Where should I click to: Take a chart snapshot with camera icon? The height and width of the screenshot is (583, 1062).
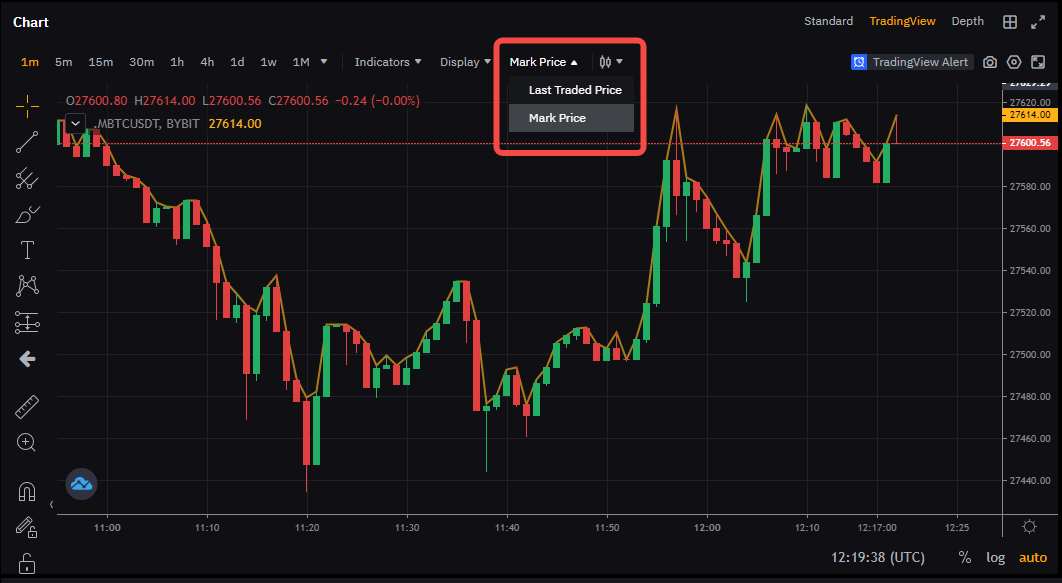989,62
